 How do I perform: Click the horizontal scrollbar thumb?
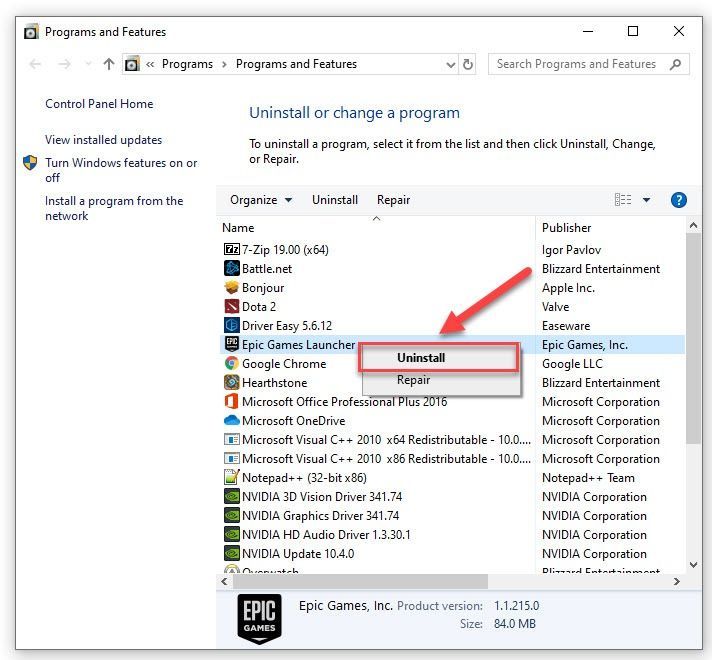[361, 581]
